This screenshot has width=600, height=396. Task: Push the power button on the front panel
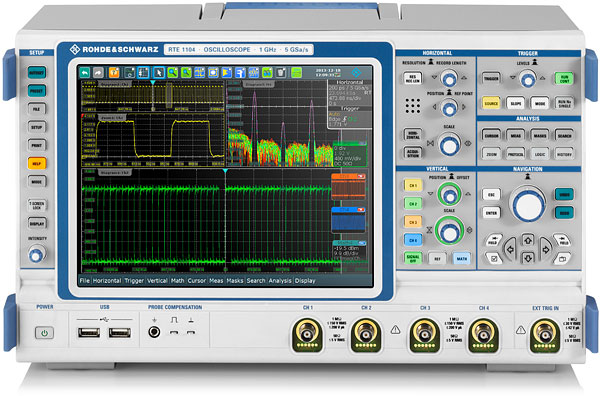(x=44, y=333)
